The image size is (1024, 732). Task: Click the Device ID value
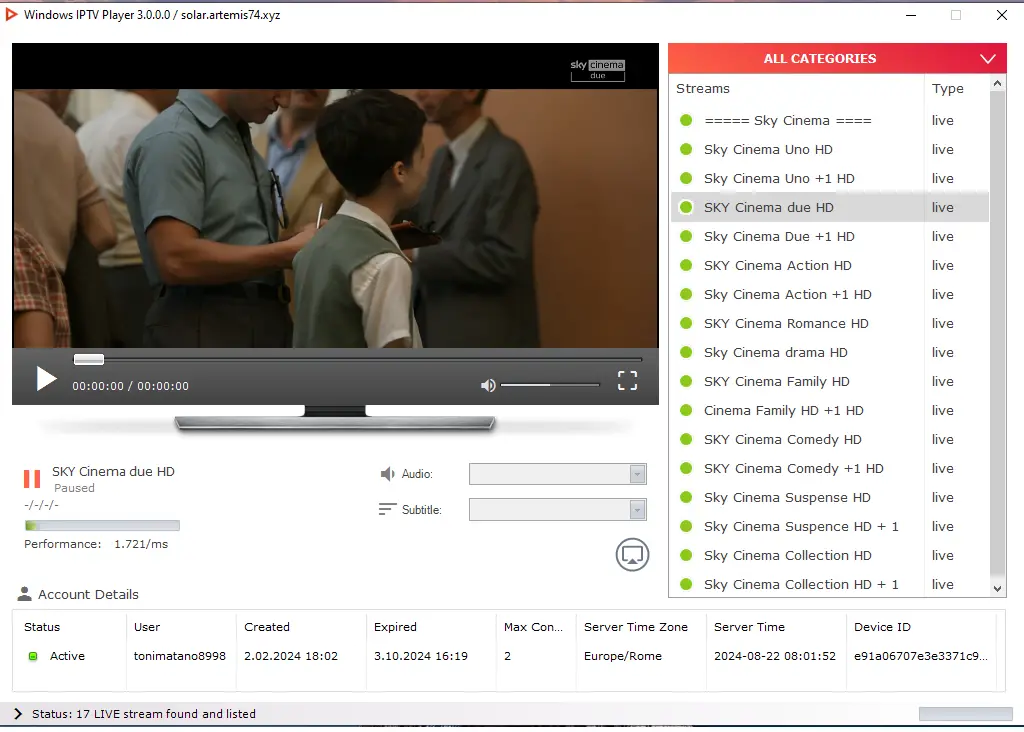tap(921, 656)
